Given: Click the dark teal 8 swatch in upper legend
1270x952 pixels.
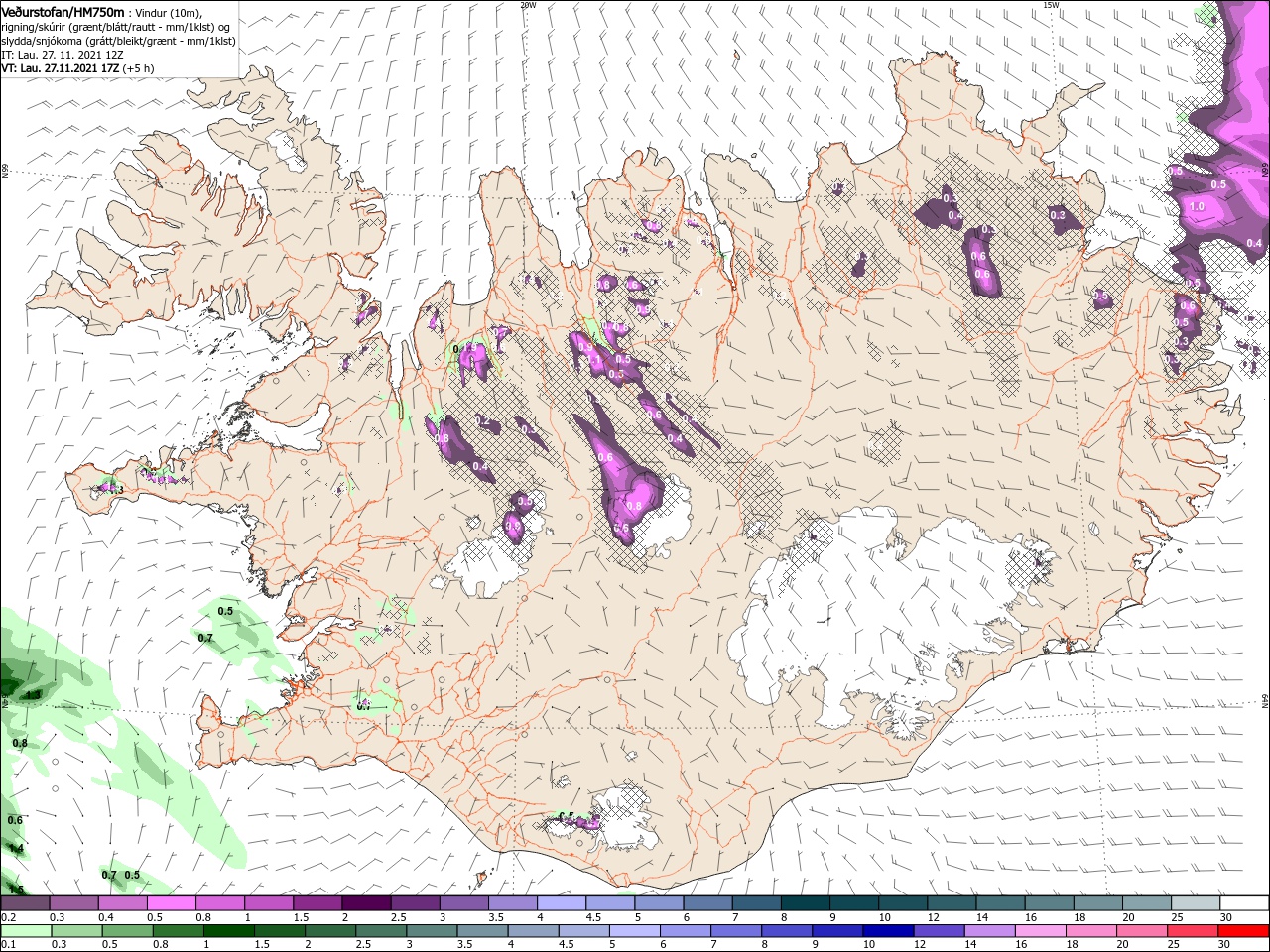Looking at the screenshot, I should click(805, 903).
